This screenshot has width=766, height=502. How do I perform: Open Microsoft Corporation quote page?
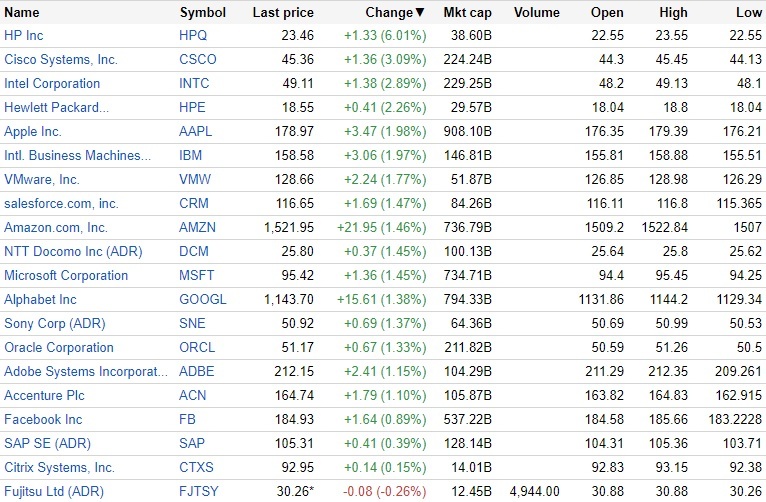(x=66, y=276)
